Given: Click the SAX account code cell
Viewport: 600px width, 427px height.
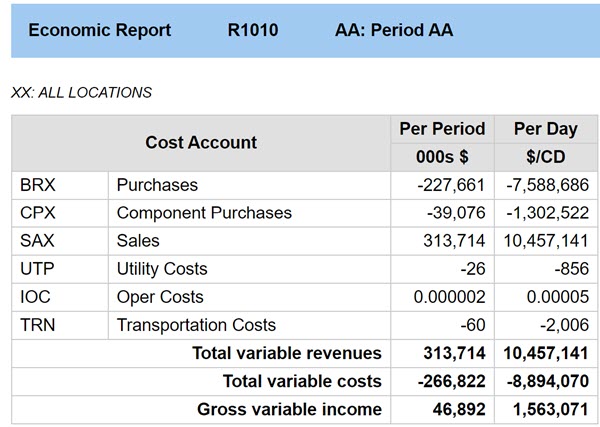Looking at the screenshot, I should click(35, 241).
